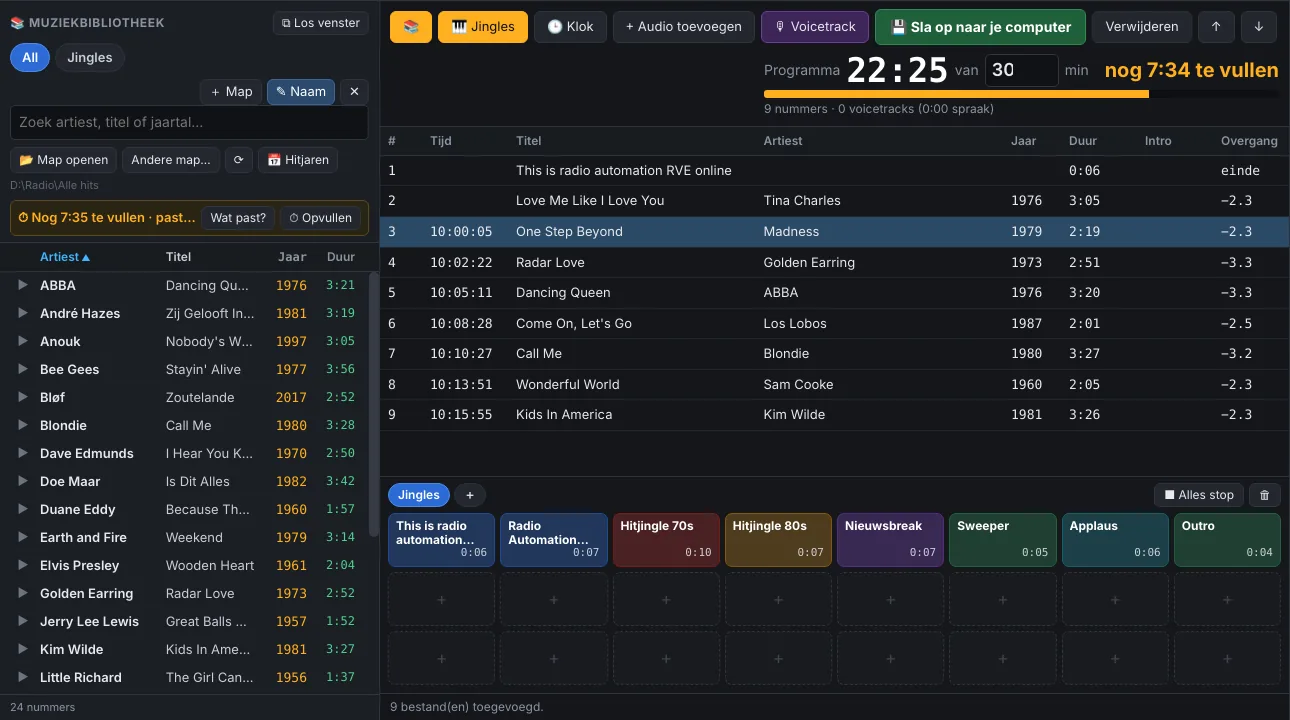Select the All library filter tab

point(30,58)
